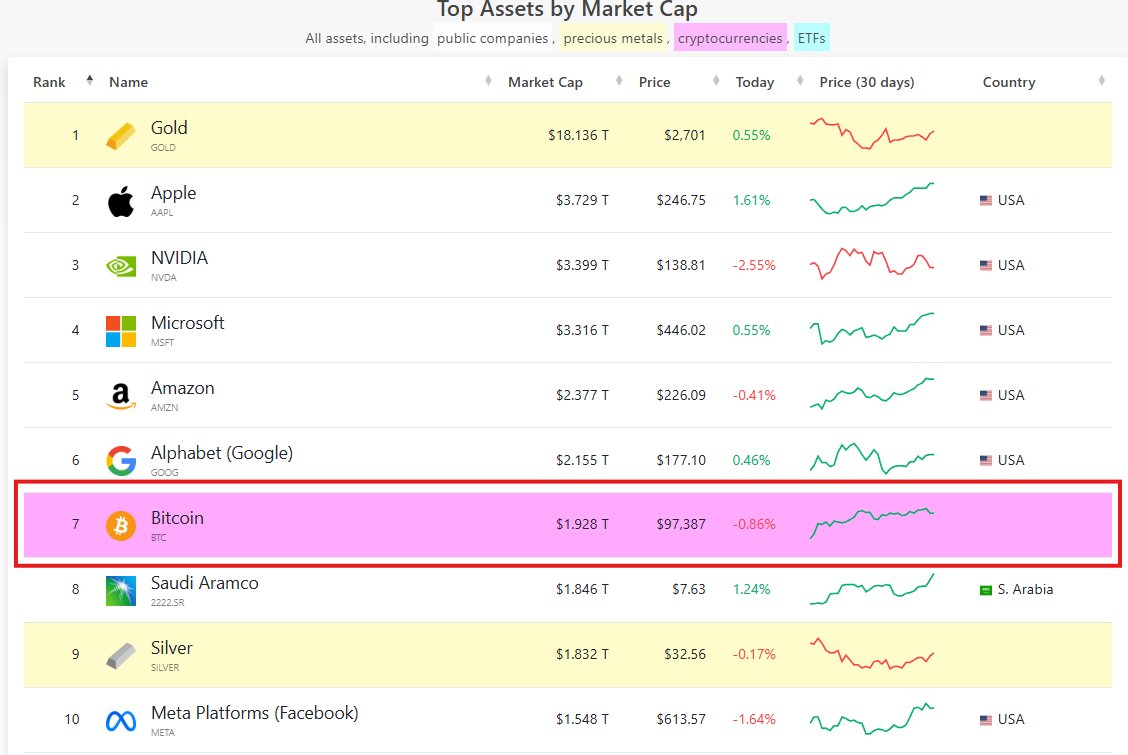Click the Google G logo icon
1128x755 pixels.
pyautogui.click(x=120, y=461)
